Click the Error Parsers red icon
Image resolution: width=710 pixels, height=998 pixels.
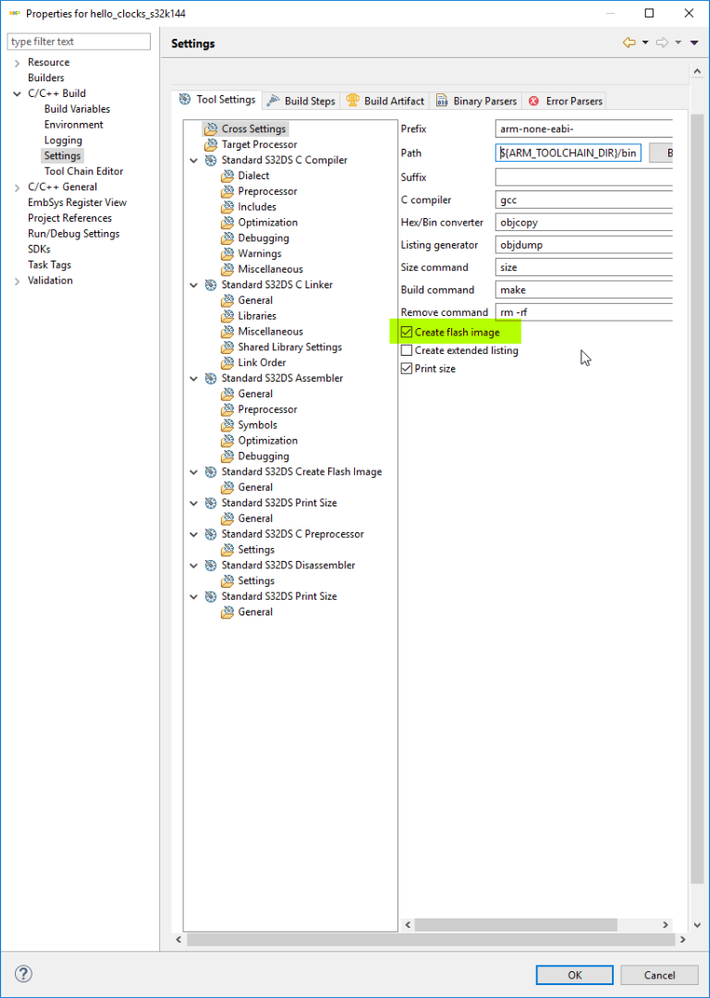pyautogui.click(x=534, y=101)
